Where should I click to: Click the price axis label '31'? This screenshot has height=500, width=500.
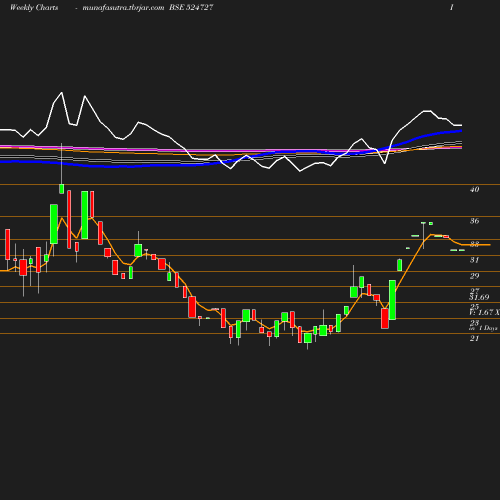(x=474, y=260)
